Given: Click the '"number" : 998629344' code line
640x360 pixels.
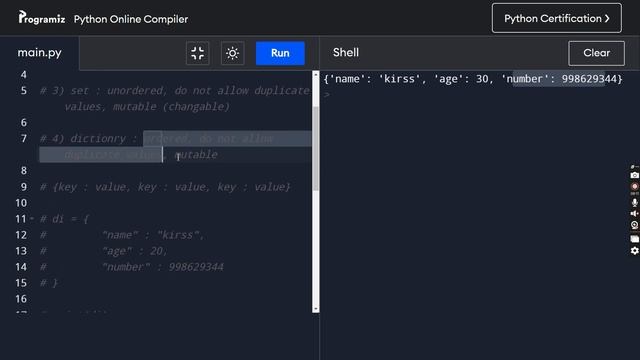Looking at the screenshot, I should (x=162, y=267).
